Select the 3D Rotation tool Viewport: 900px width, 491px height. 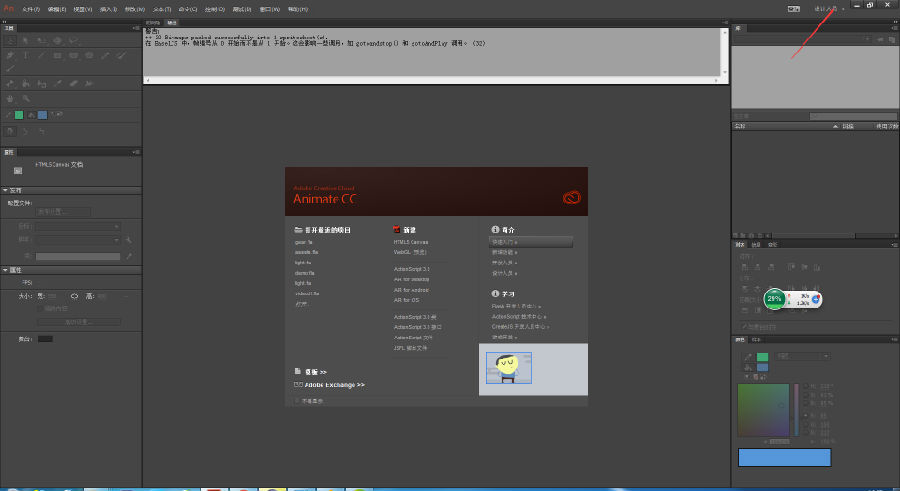[57, 41]
